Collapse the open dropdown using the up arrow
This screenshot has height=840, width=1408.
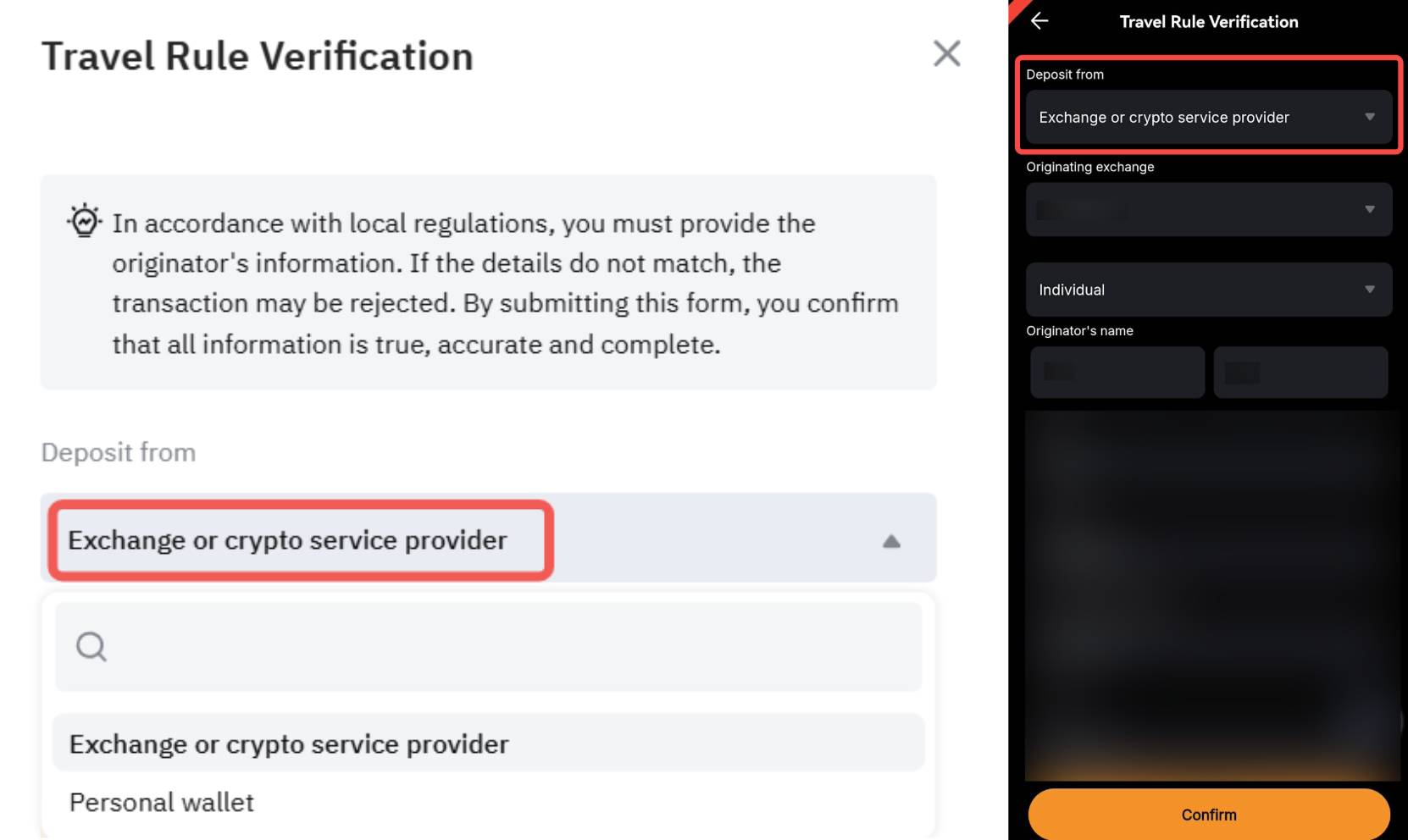point(891,541)
